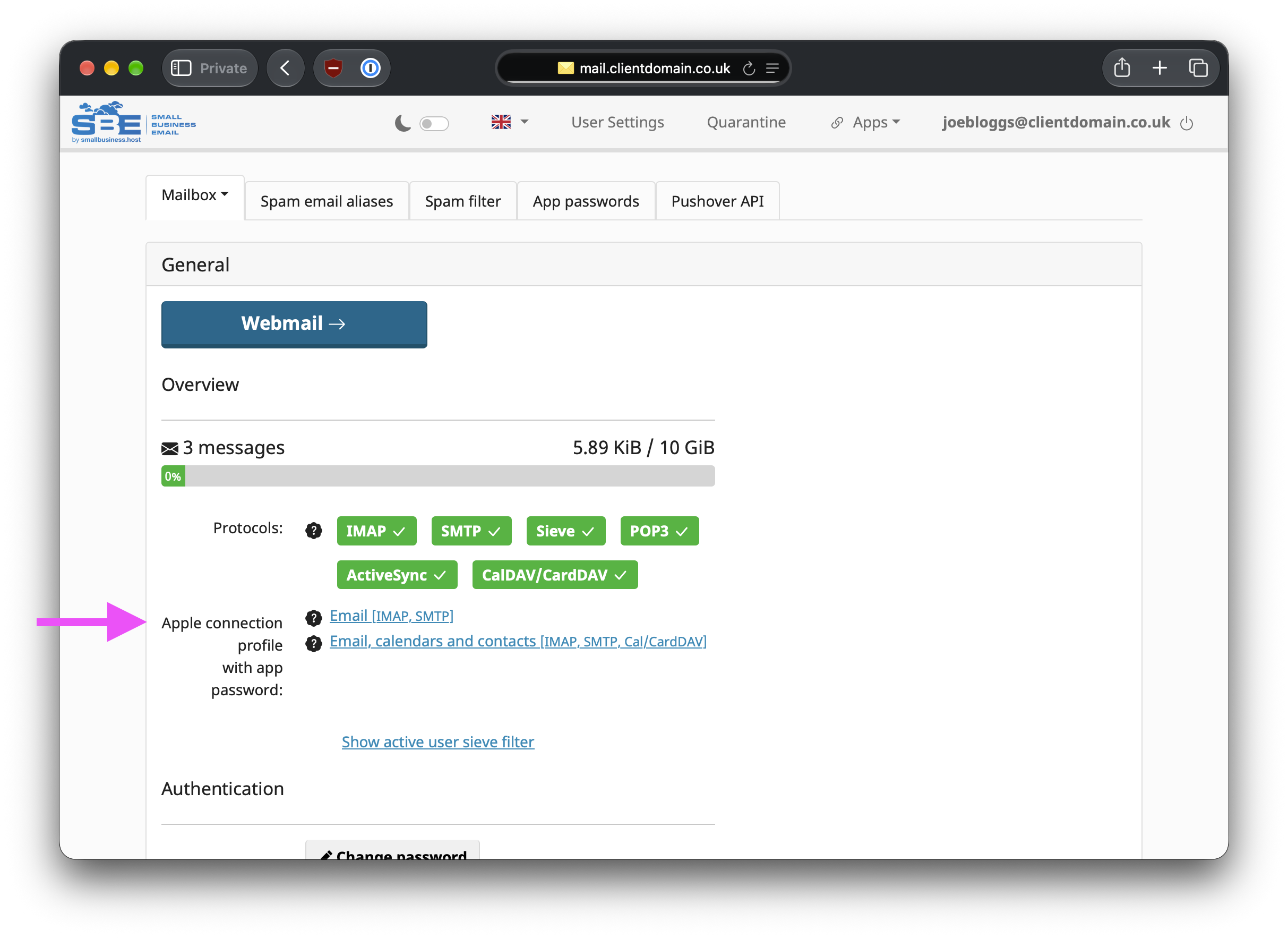Screen dimensions: 1288x938
Task: Open Protocols help question mark icon
Action: pos(313,531)
